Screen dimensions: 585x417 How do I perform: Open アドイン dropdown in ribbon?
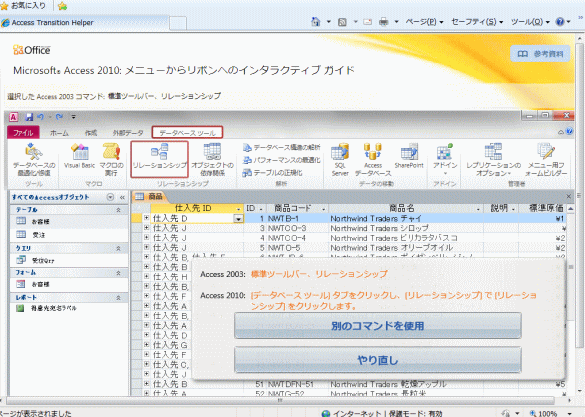coord(445,160)
